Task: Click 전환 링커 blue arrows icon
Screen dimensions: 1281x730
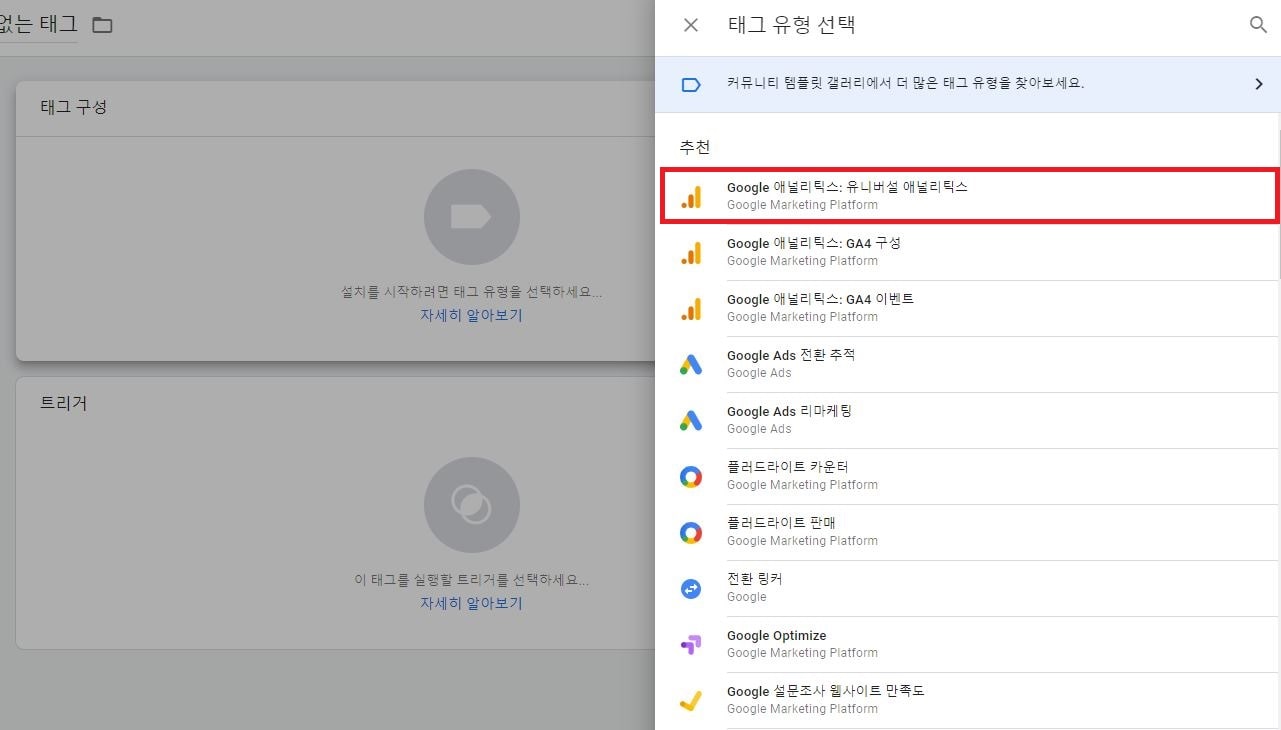Action: pos(691,589)
